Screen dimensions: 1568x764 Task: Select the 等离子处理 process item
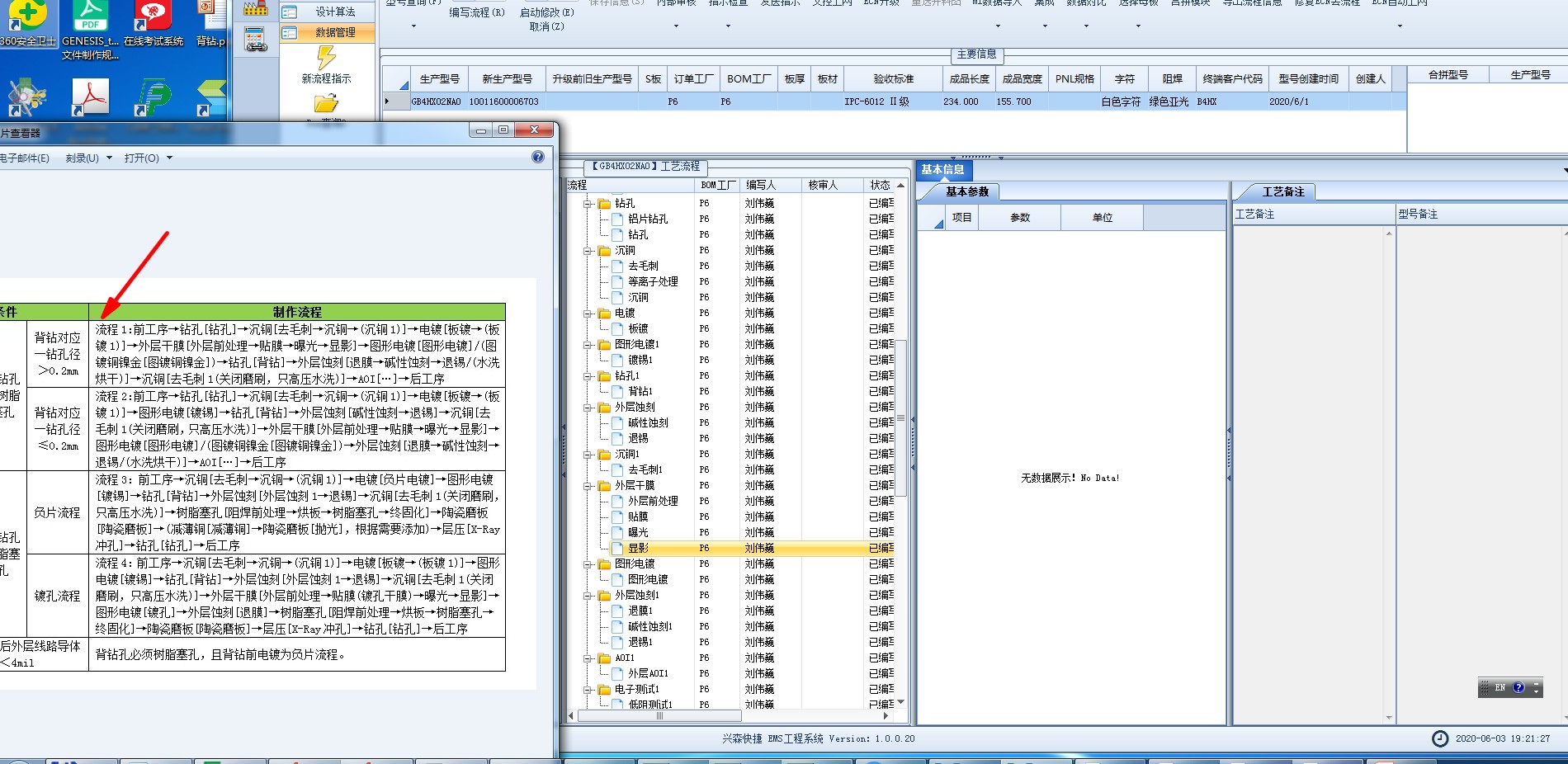click(653, 281)
